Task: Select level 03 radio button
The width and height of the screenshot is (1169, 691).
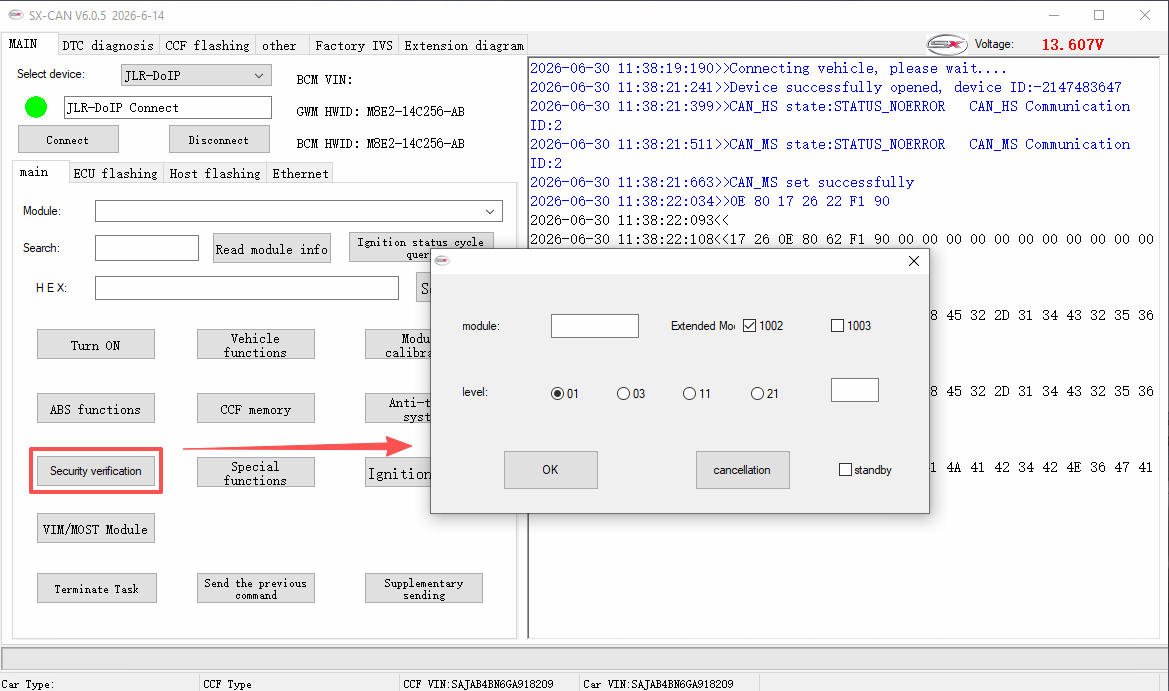Action: coord(623,394)
